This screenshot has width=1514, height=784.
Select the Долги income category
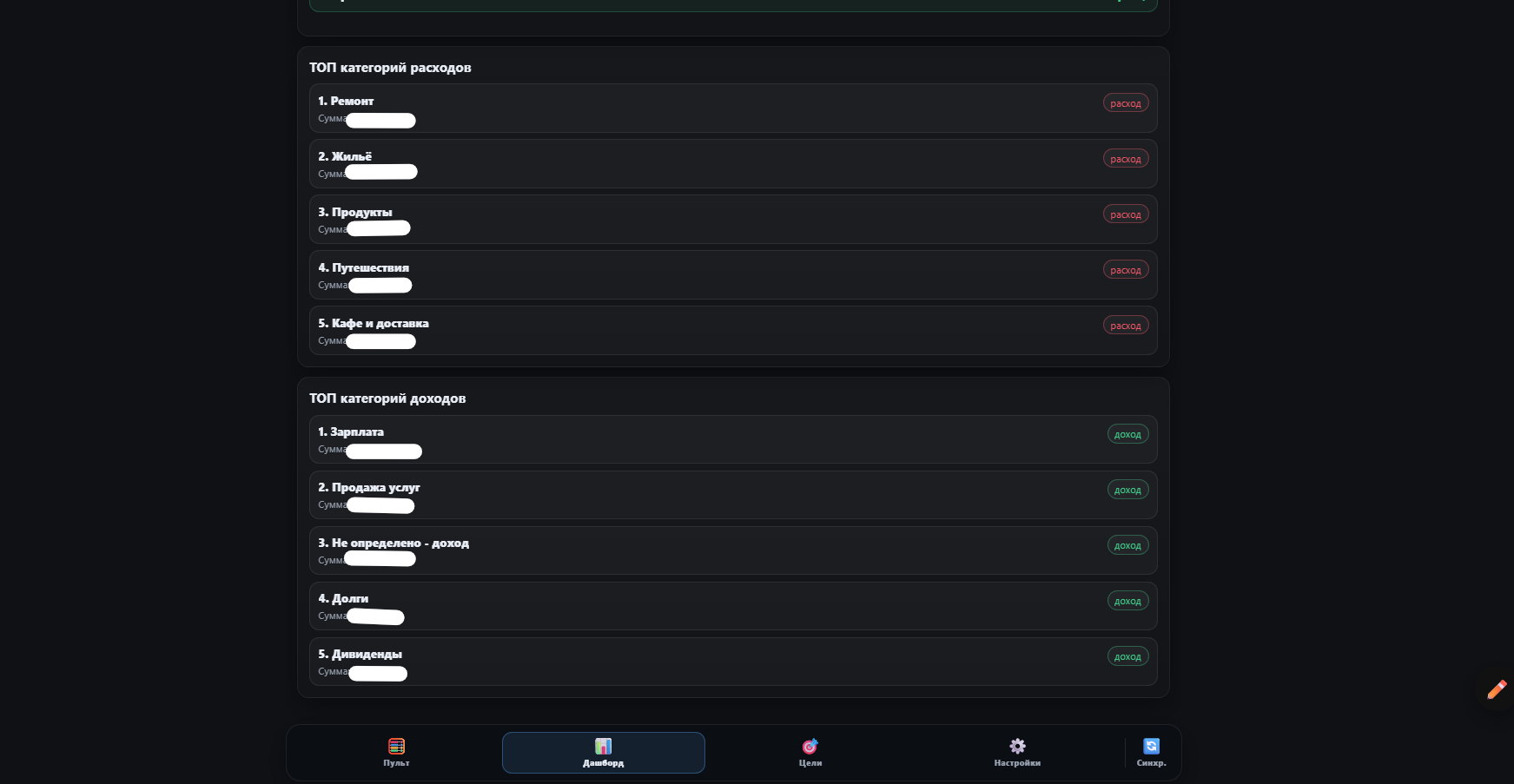point(732,606)
